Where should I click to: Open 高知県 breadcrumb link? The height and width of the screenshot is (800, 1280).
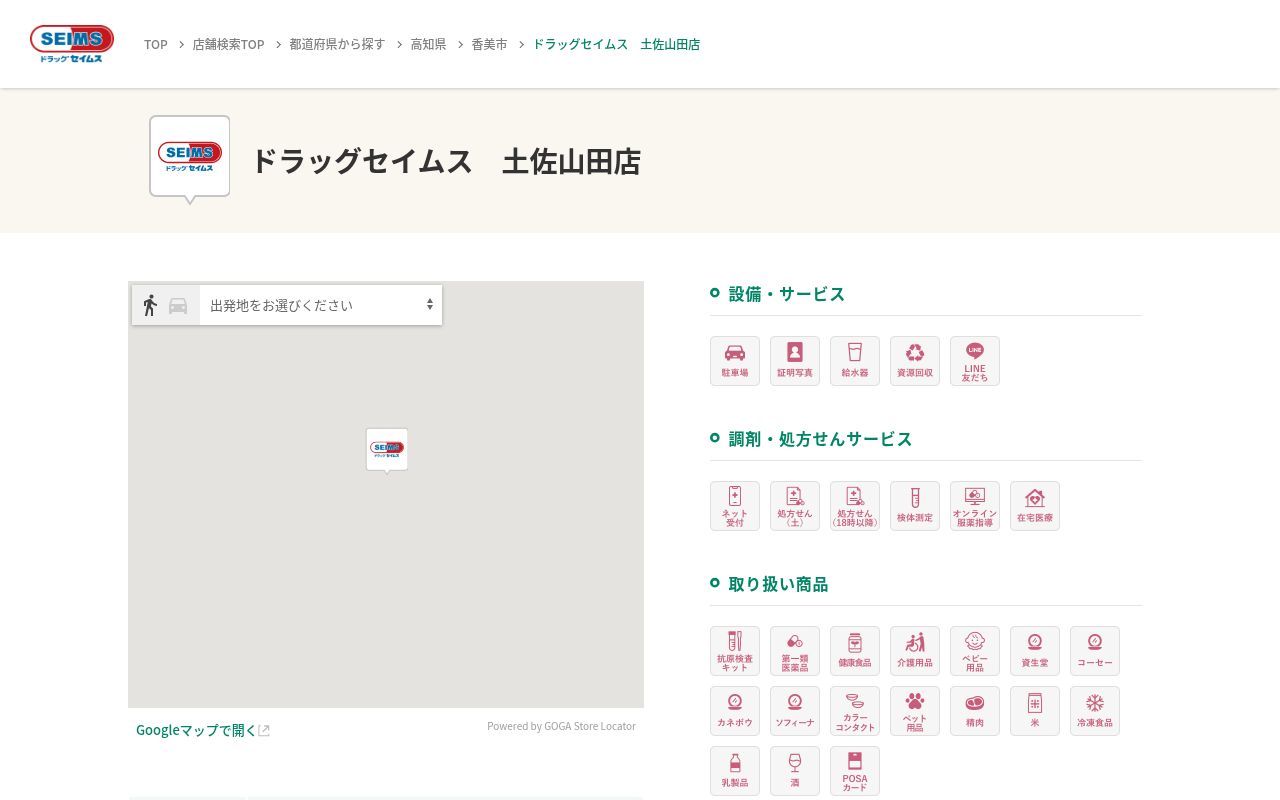(x=429, y=44)
